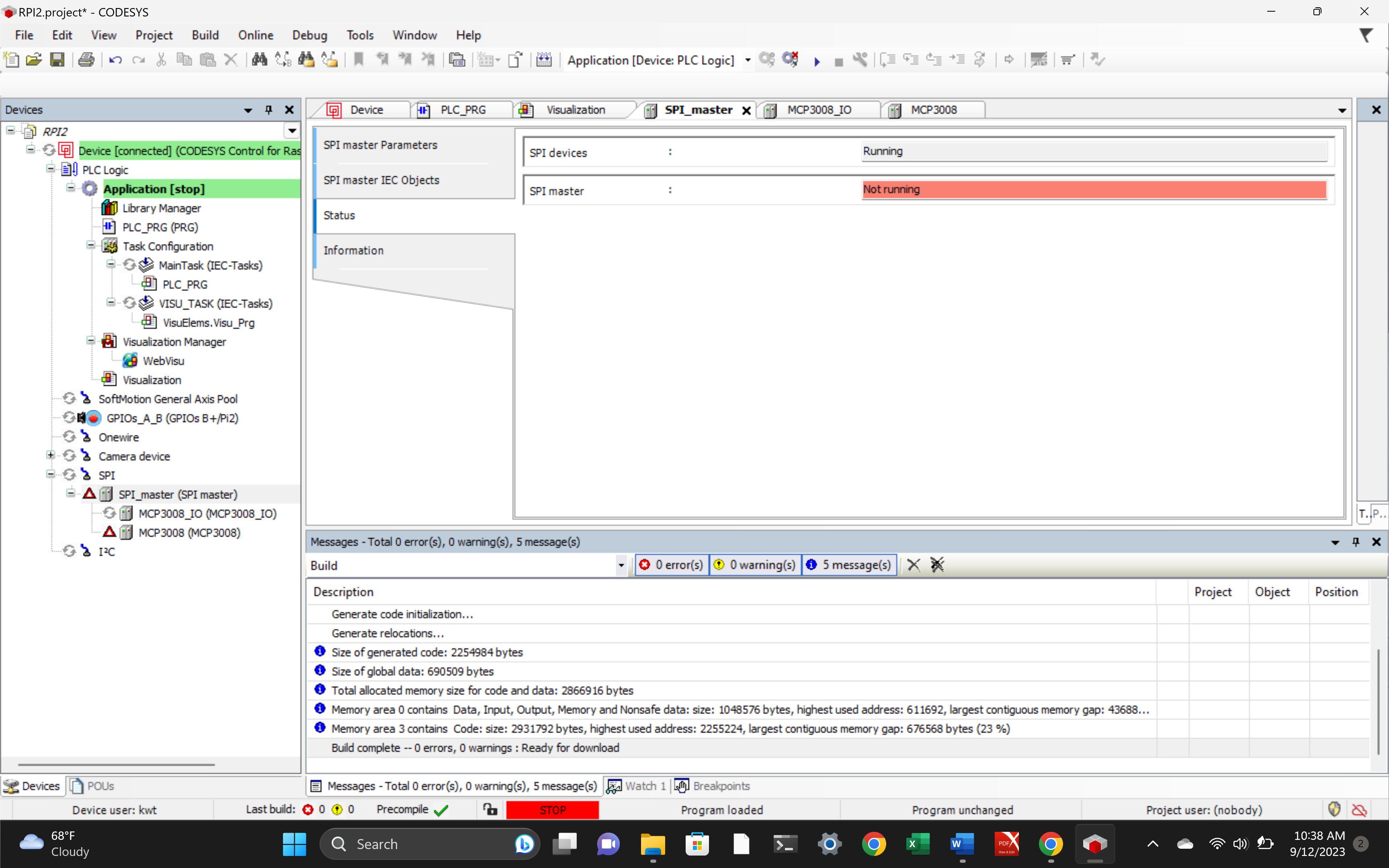Click the Build toolbar icon next to Application selector
This screenshot has width=1389, height=868.
tap(543, 60)
